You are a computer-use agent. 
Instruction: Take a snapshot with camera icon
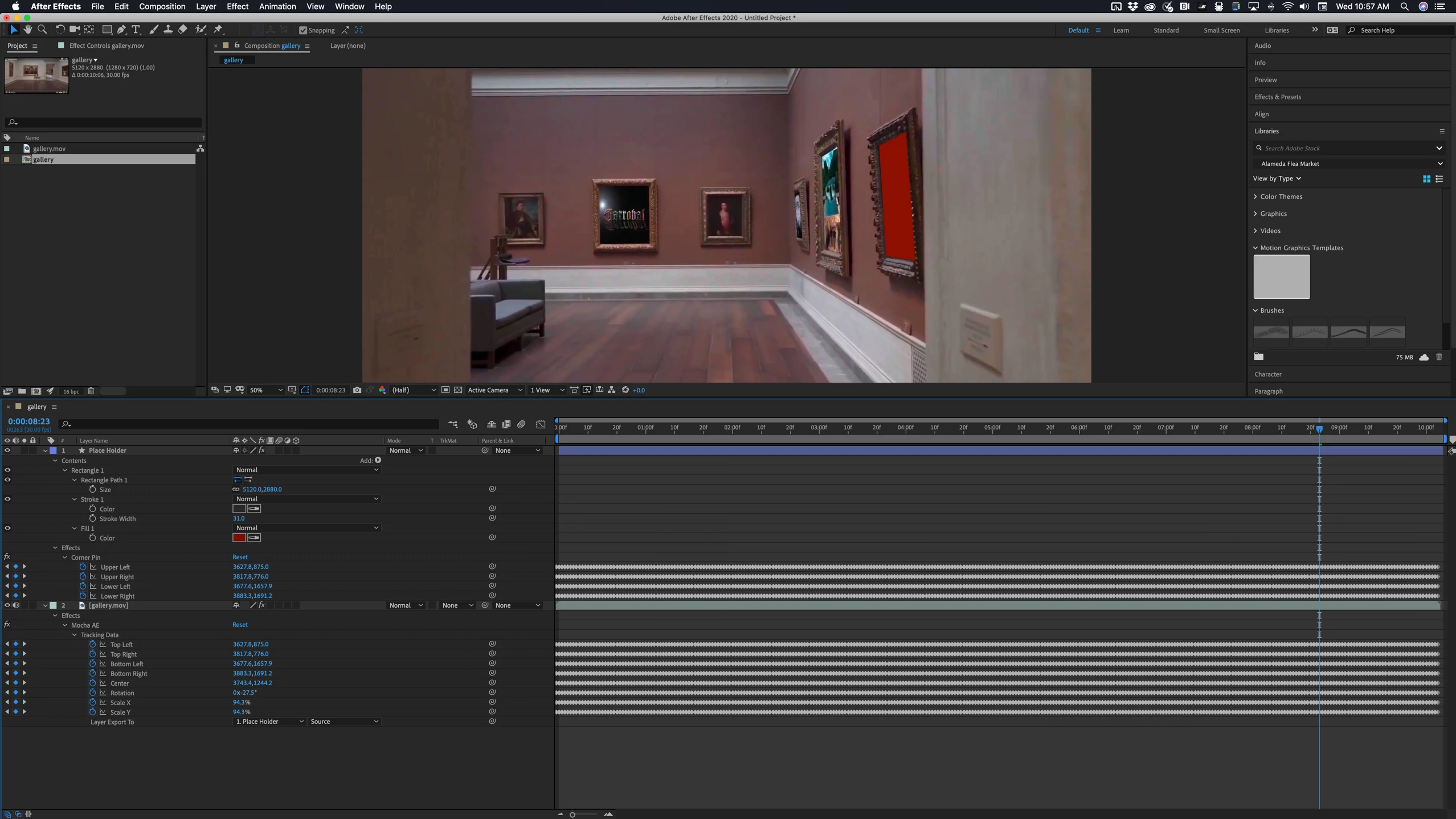pyautogui.click(x=357, y=390)
